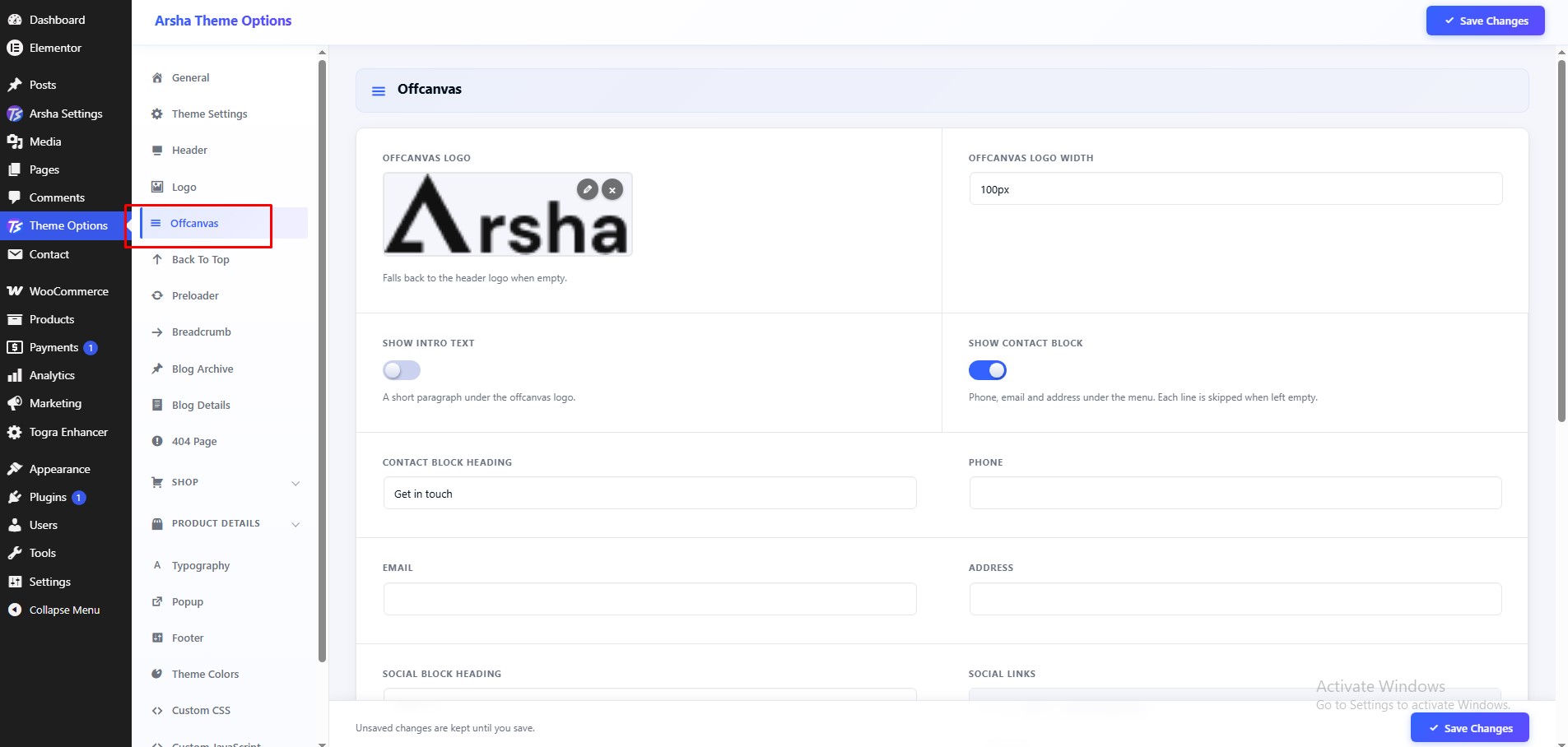The image size is (1568, 747).
Task: Click the options sidebar scrollbar
Action: point(322,360)
